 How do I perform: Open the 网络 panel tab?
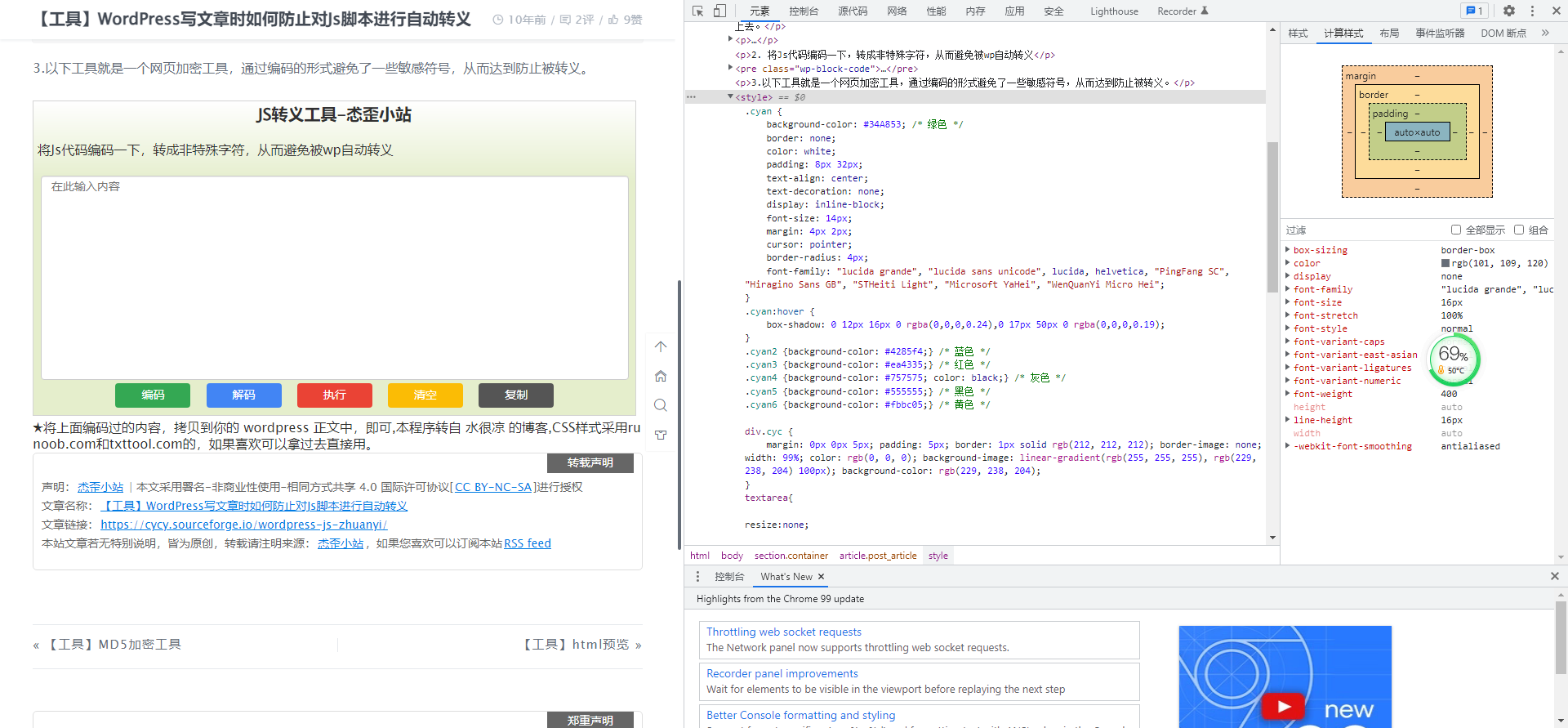[897, 11]
